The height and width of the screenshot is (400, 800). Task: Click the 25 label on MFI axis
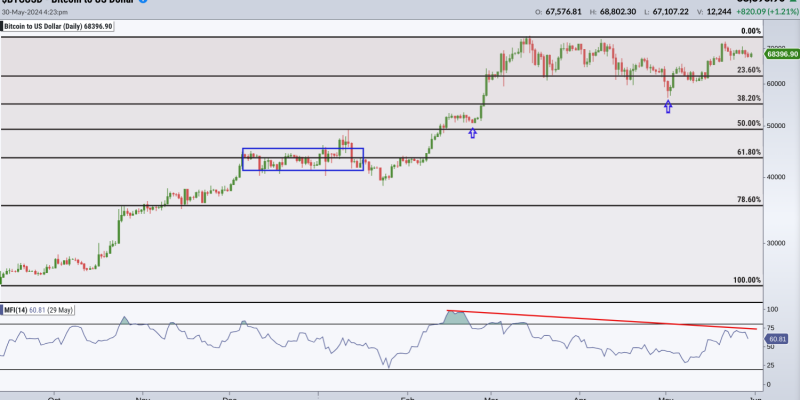click(771, 366)
